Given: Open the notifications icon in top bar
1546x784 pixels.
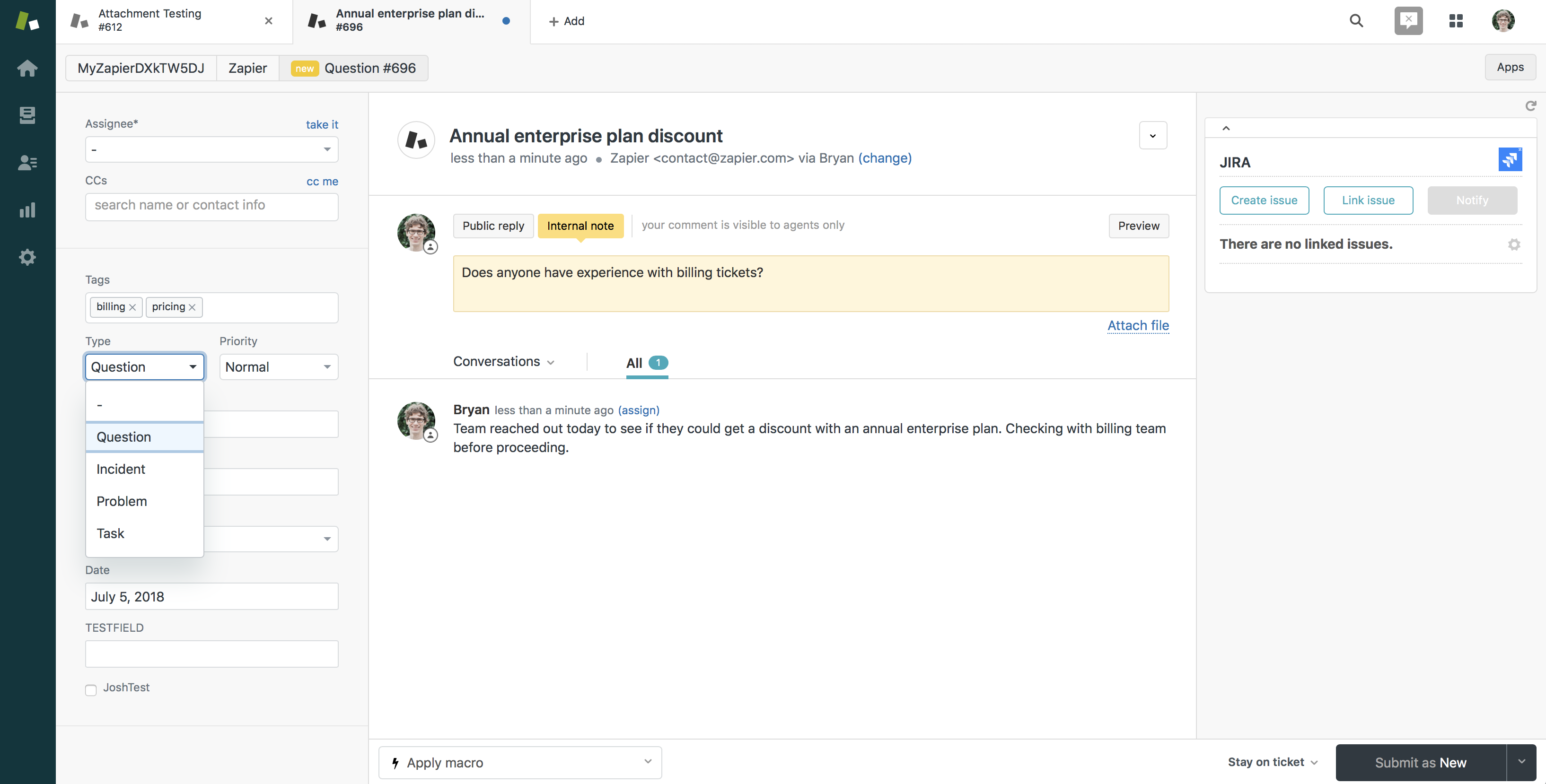Looking at the screenshot, I should (1408, 20).
